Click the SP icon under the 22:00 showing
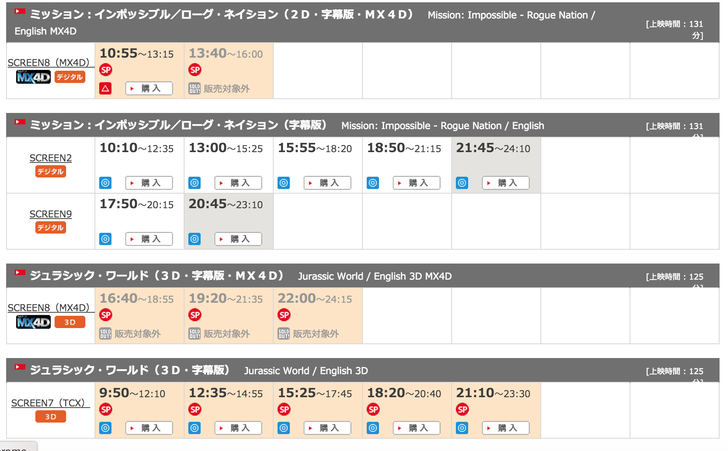Image resolution: width=728 pixels, height=451 pixels. pos(284,315)
